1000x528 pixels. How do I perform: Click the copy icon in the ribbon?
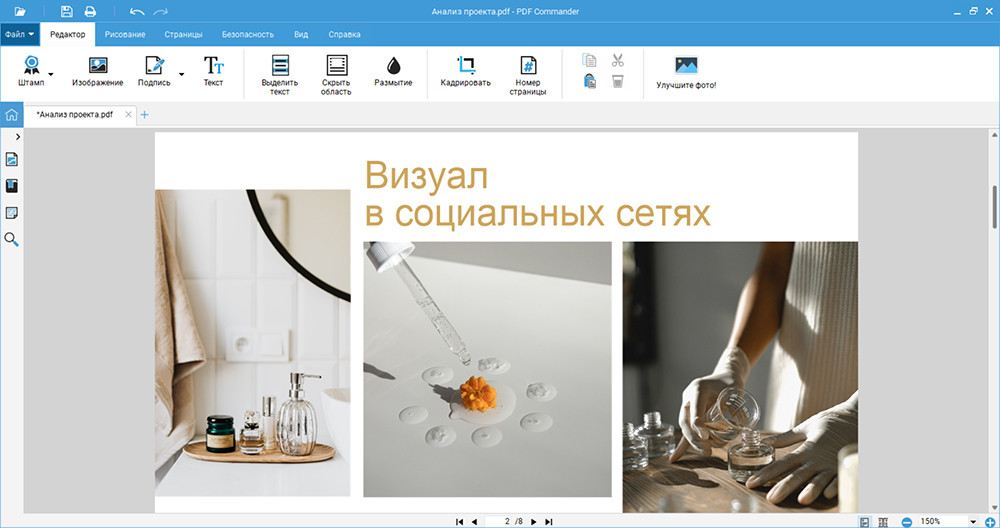589,61
